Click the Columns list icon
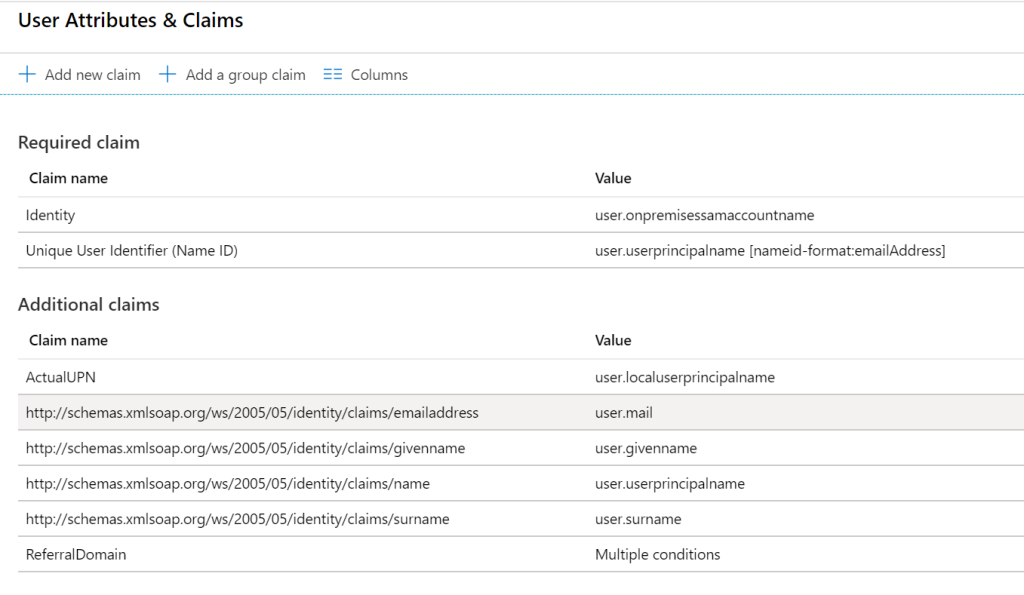The width and height of the screenshot is (1024, 595). [x=332, y=74]
